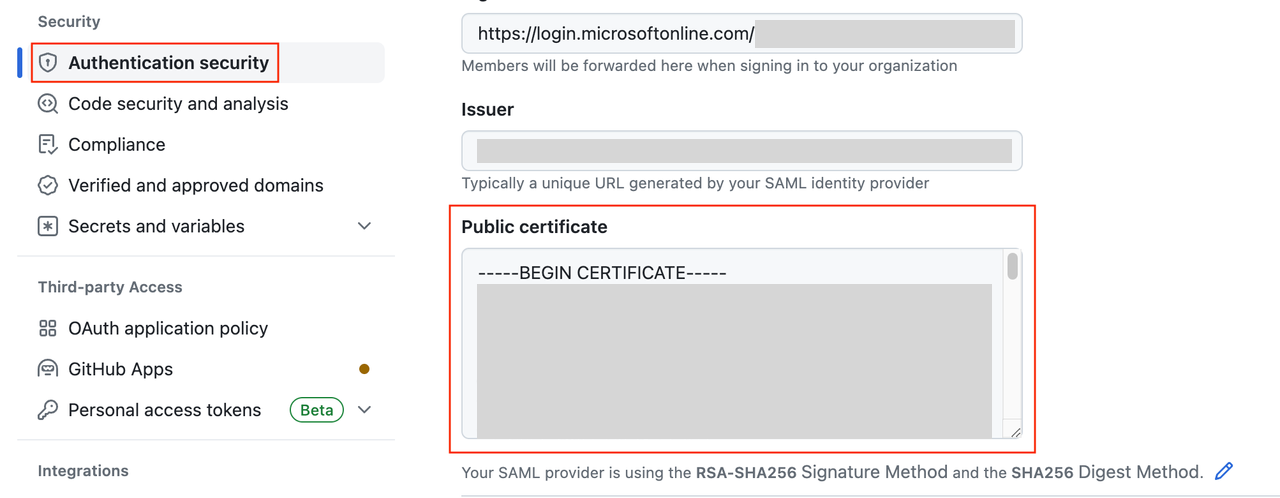Click the Code security and analysis icon
1280x498 pixels.
47,104
